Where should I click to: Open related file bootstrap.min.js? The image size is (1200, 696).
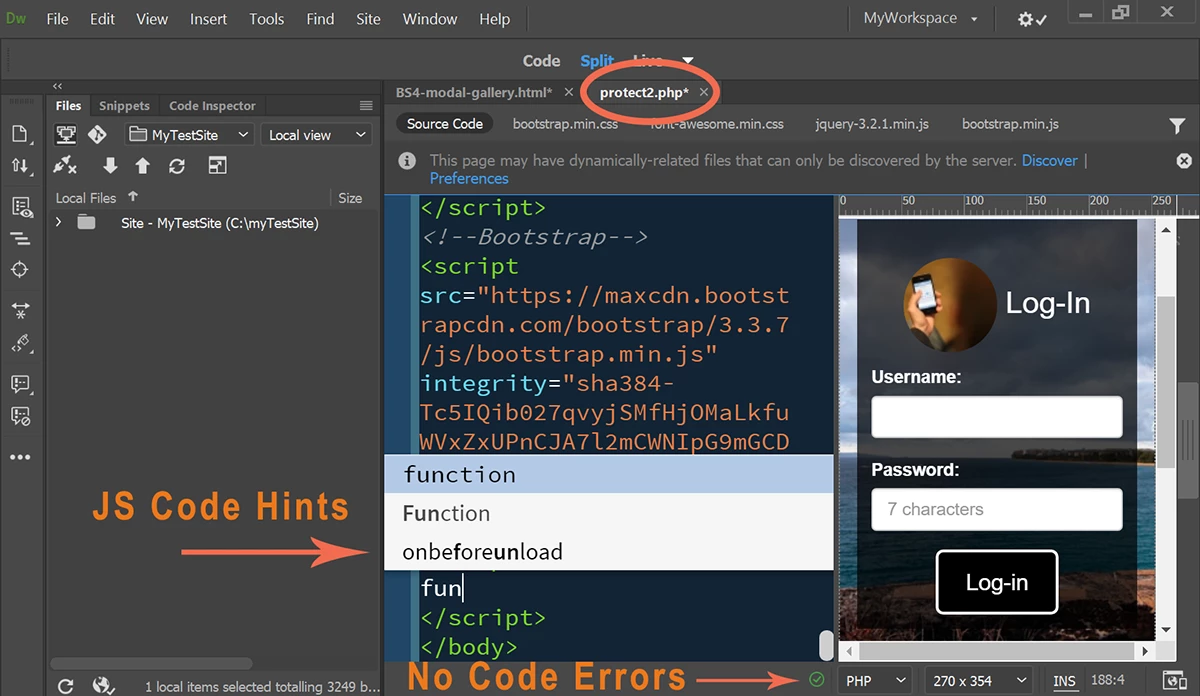click(1010, 124)
